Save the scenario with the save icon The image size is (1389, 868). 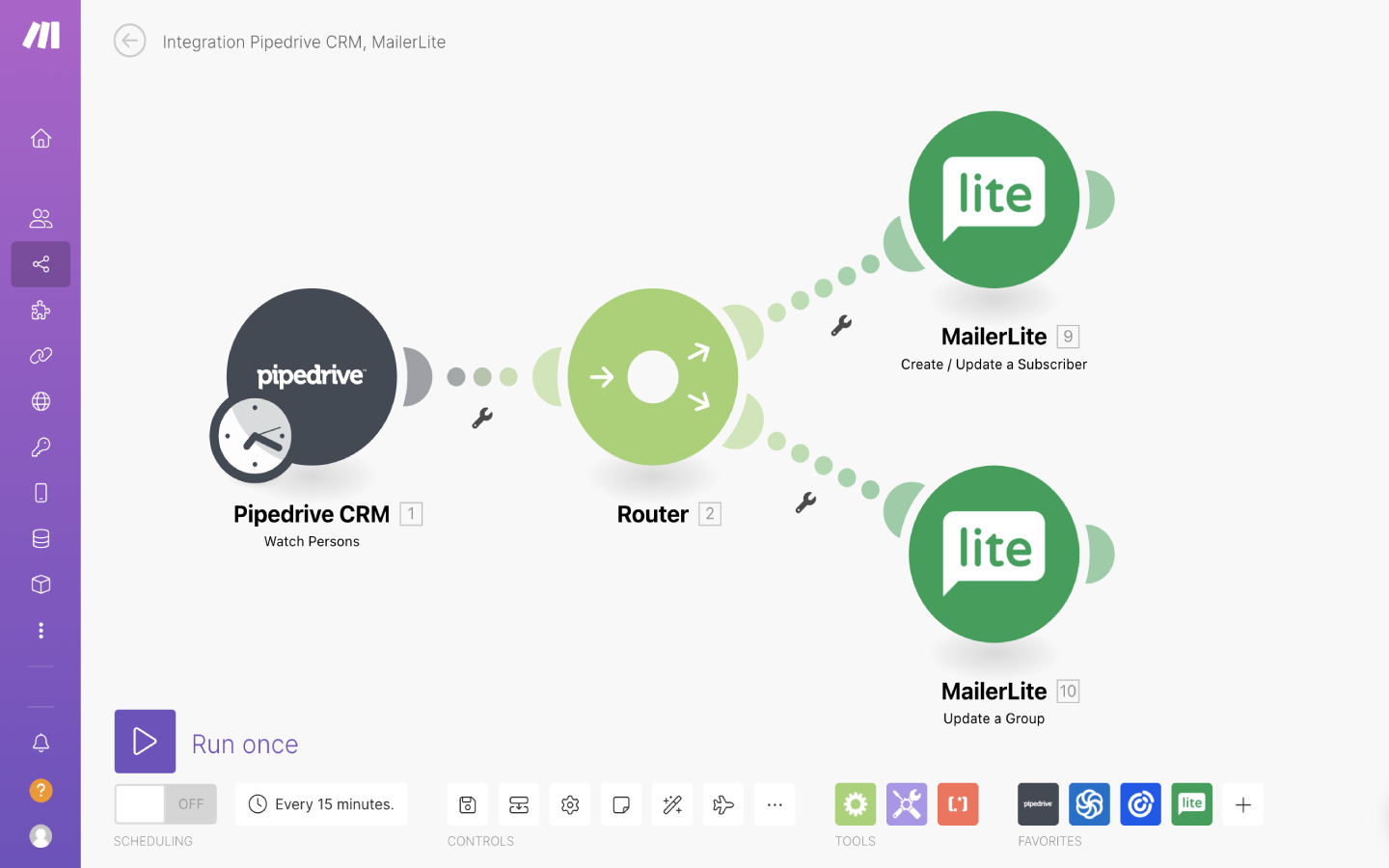467,803
